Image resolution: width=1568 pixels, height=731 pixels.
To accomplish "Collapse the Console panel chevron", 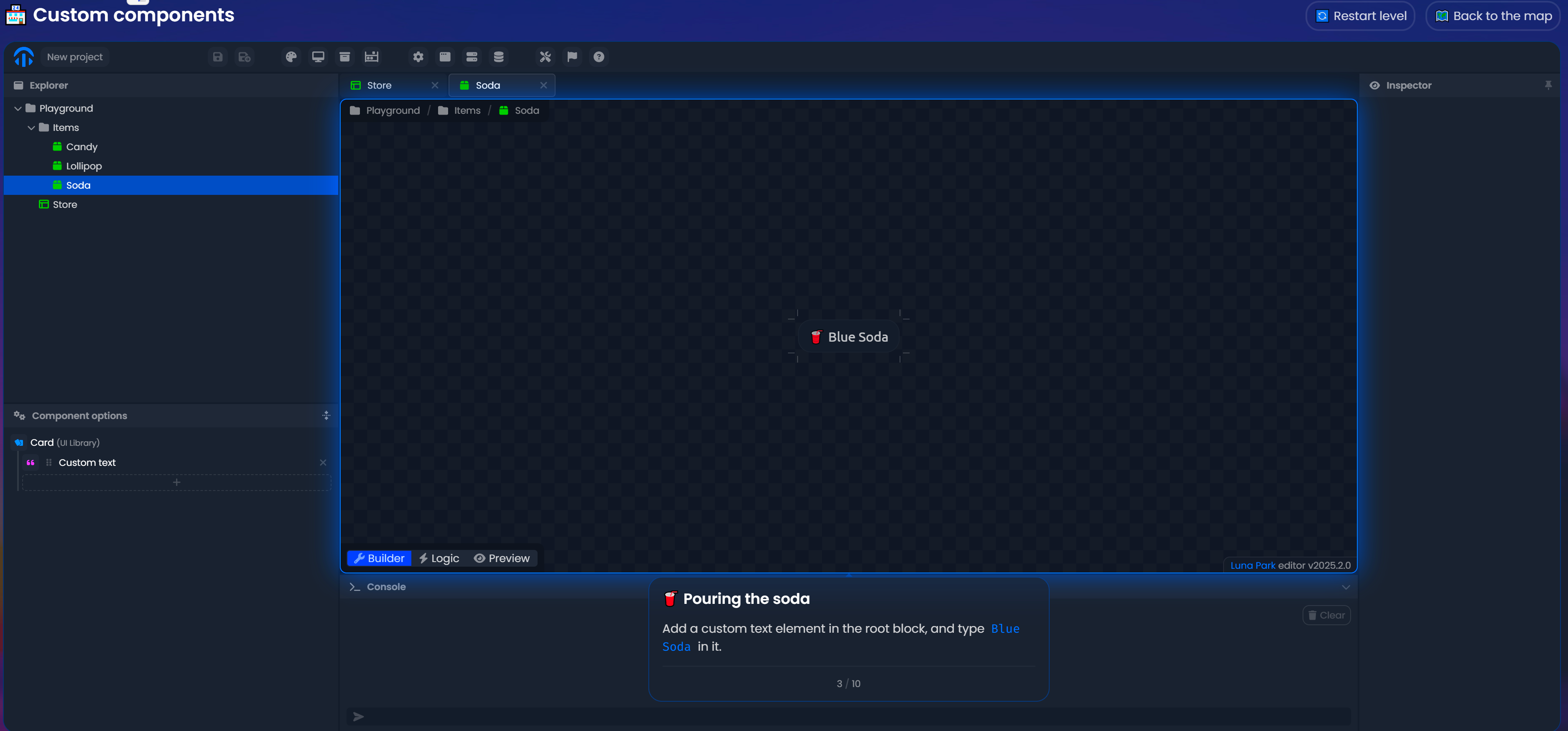I will [x=1346, y=587].
